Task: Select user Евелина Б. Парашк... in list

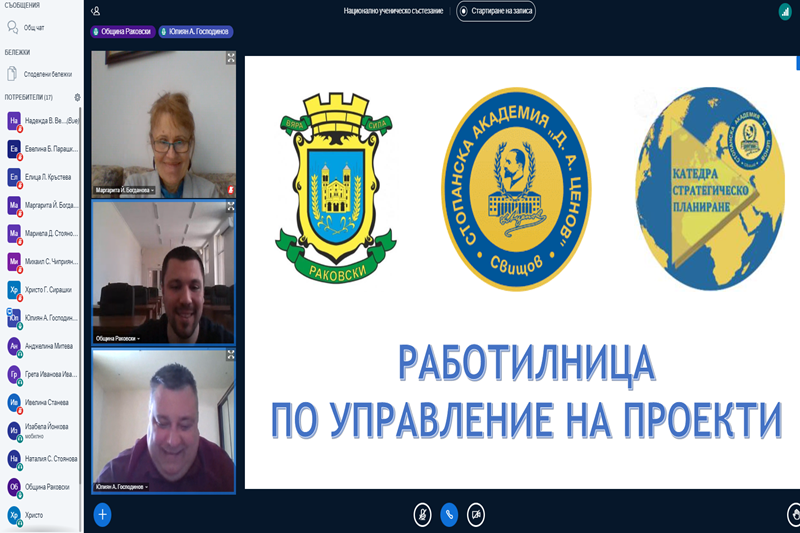Action: coord(42,149)
